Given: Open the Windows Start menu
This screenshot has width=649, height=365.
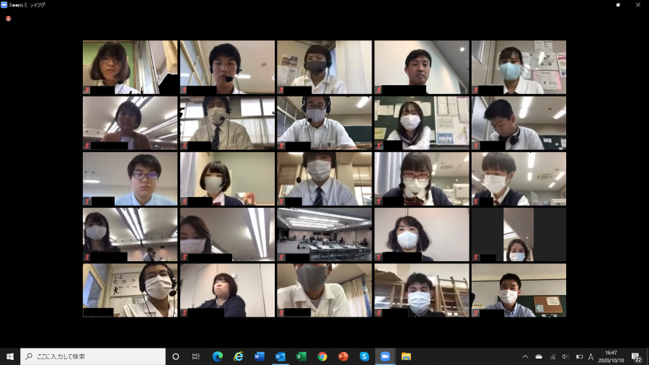Looking at the screenshot, I should pyautogui.click(x=10, y=356).
